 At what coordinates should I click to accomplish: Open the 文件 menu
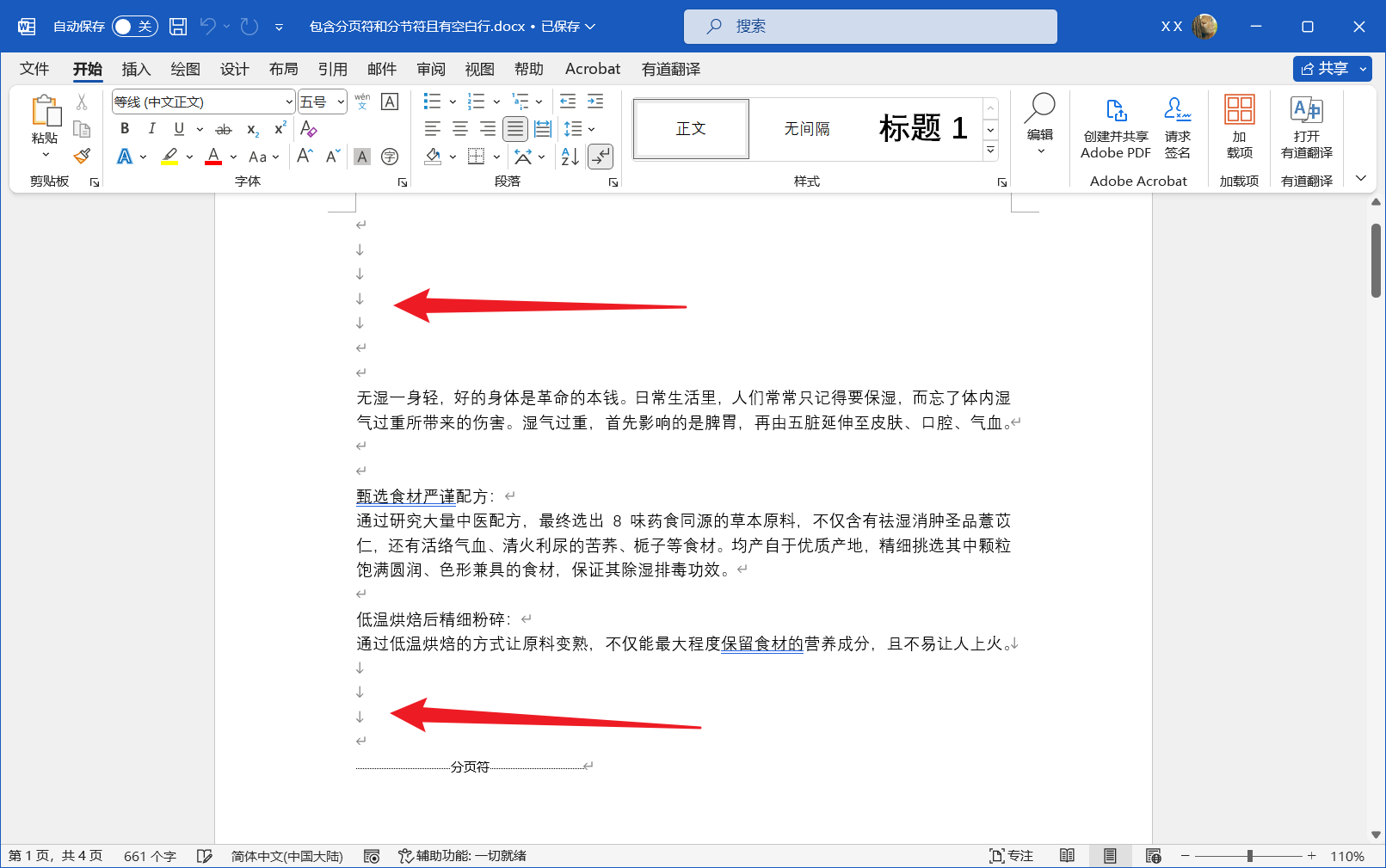[34, 69]
